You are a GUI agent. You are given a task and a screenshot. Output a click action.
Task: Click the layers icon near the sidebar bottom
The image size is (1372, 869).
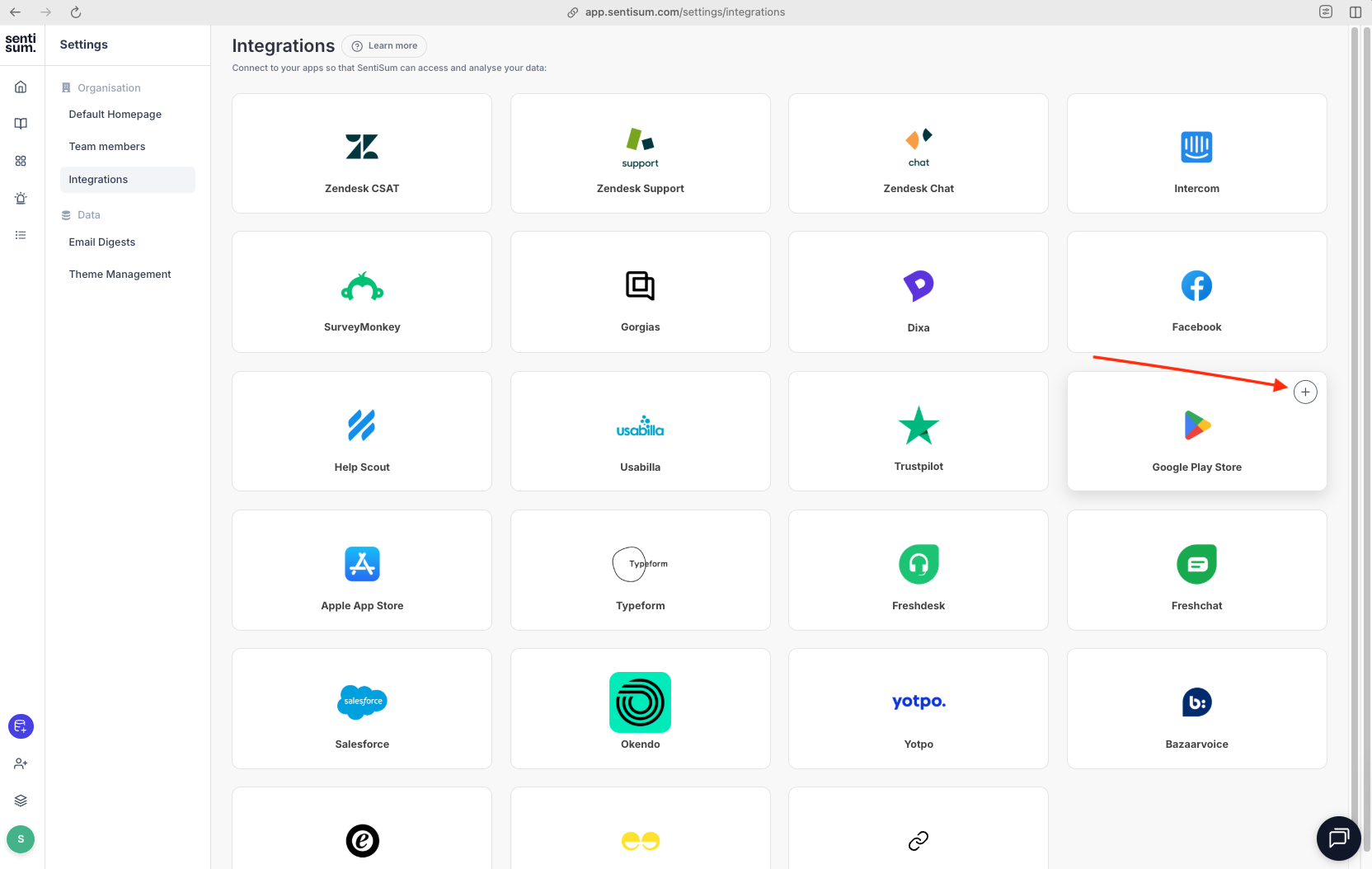click(x=21, y=800)
